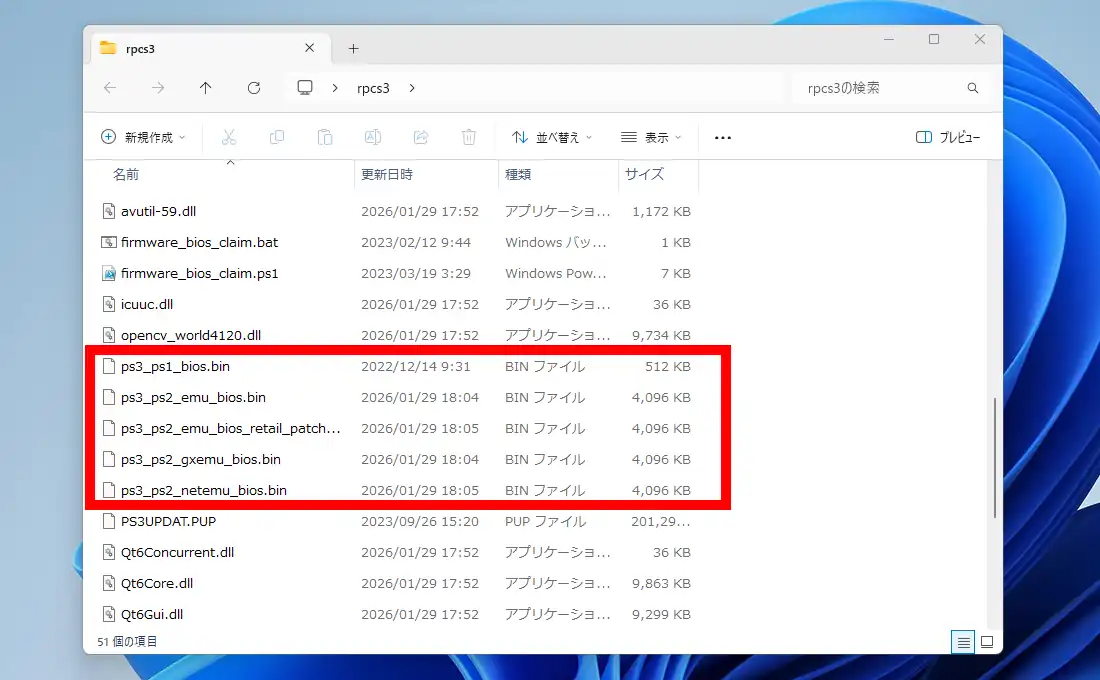Switch to large thumbnails view layout
This screenshot has height=680, width=1100.
point(986,641)
